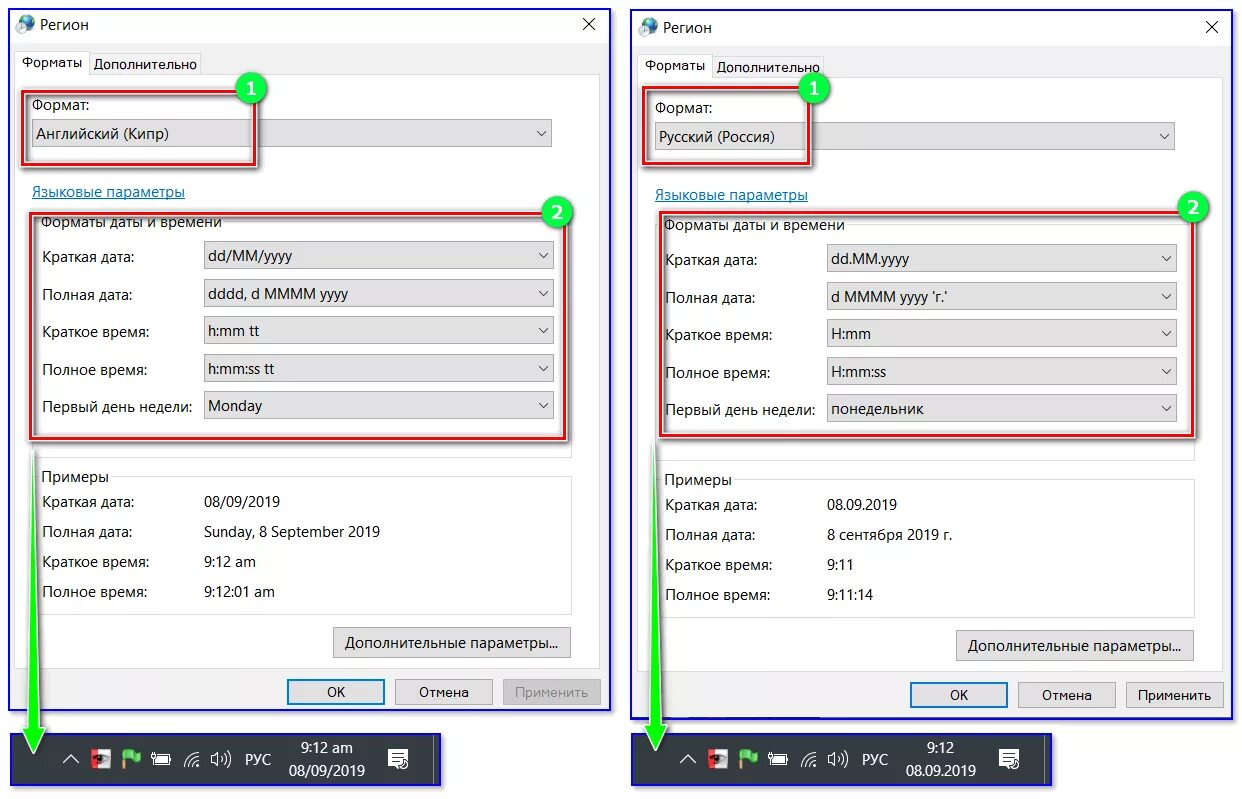This screenshot has width=1242, height=799.
Task: Open clock showing 9:12 08.09.2019
Action: 940,759
